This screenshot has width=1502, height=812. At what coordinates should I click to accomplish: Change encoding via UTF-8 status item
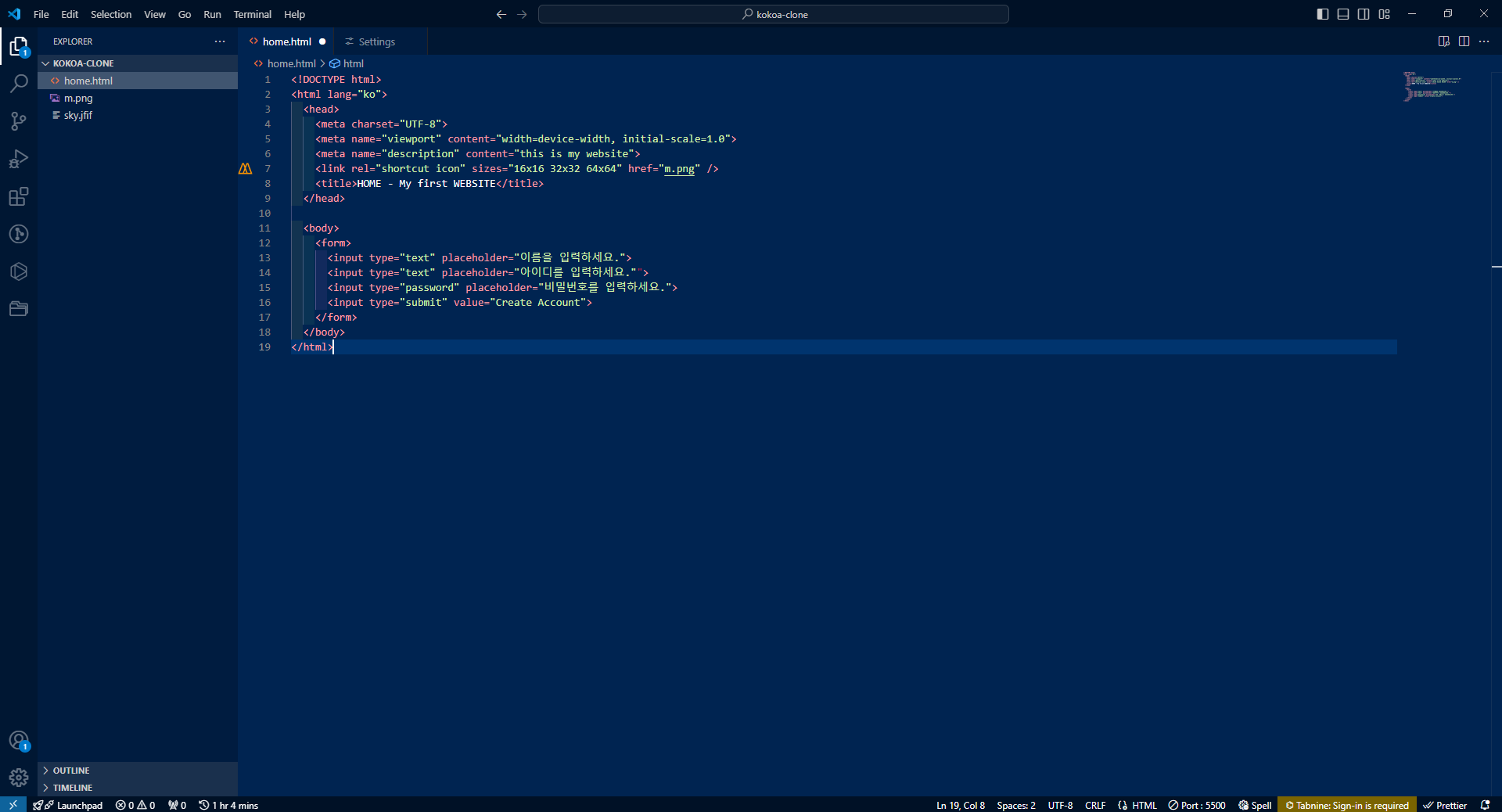(1060, 805)
